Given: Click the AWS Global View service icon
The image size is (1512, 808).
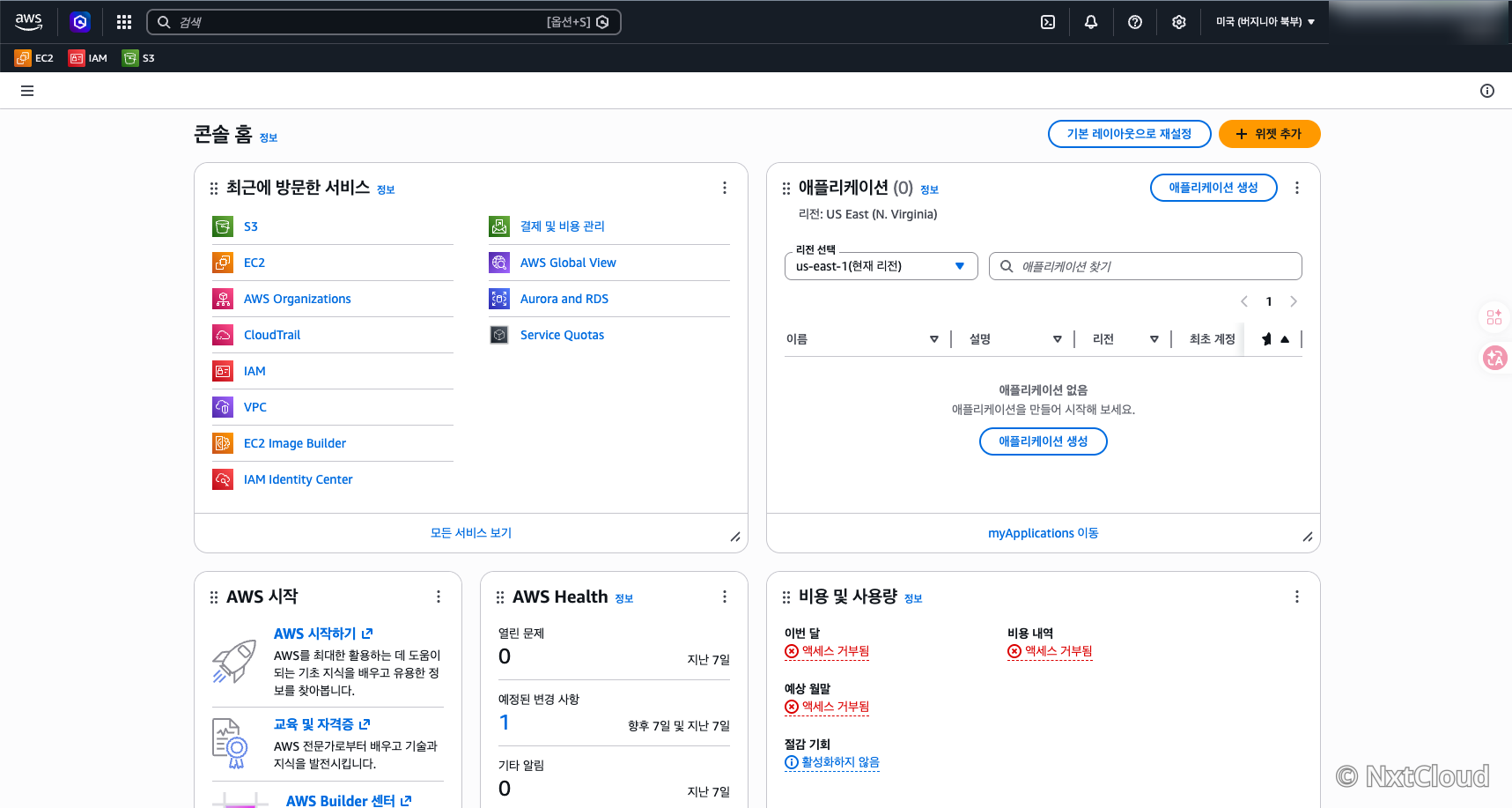Looking at the screenshot, I should click(x=499, y=263).
